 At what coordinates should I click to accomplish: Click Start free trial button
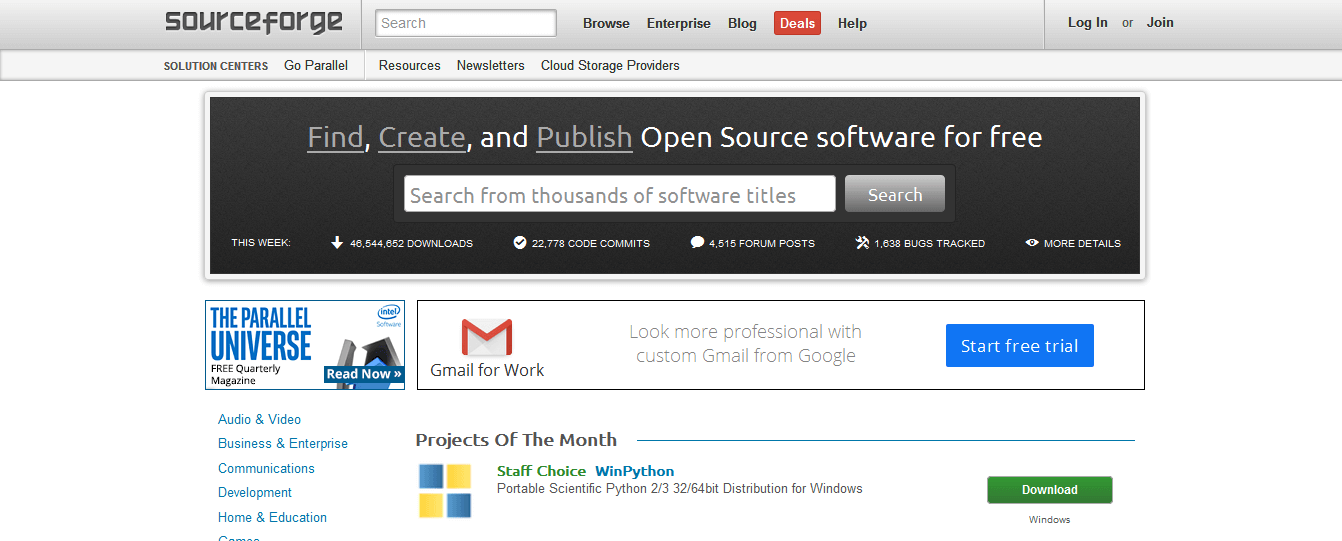click(x=1020, y=345)
